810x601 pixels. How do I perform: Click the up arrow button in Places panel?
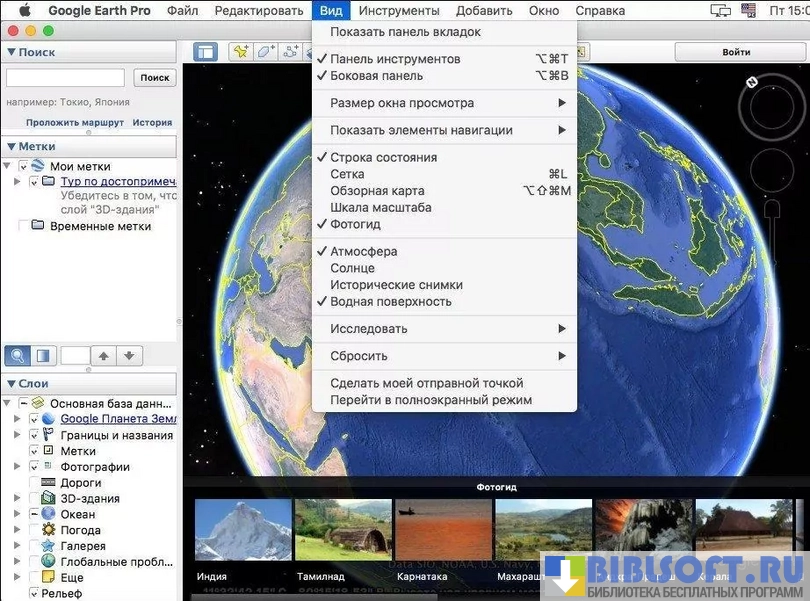click(104, 355)
